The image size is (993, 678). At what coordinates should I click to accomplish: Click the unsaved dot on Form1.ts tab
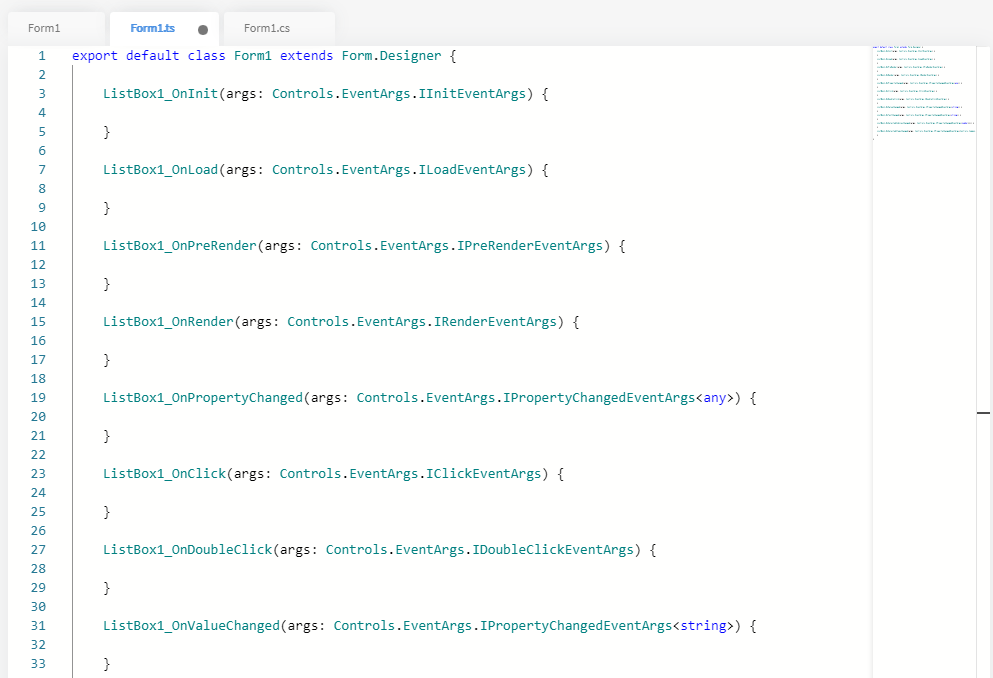point(203,30)
